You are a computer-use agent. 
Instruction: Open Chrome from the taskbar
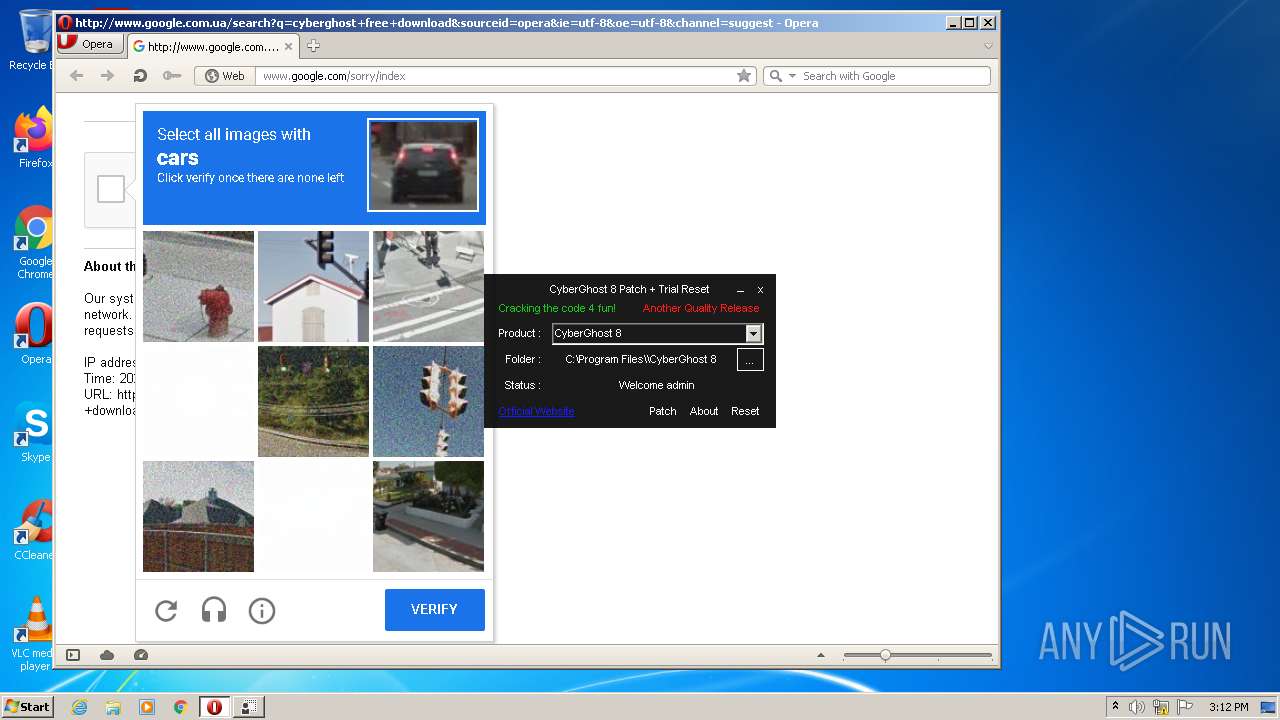pyautogui.click(x=180, y=707)
